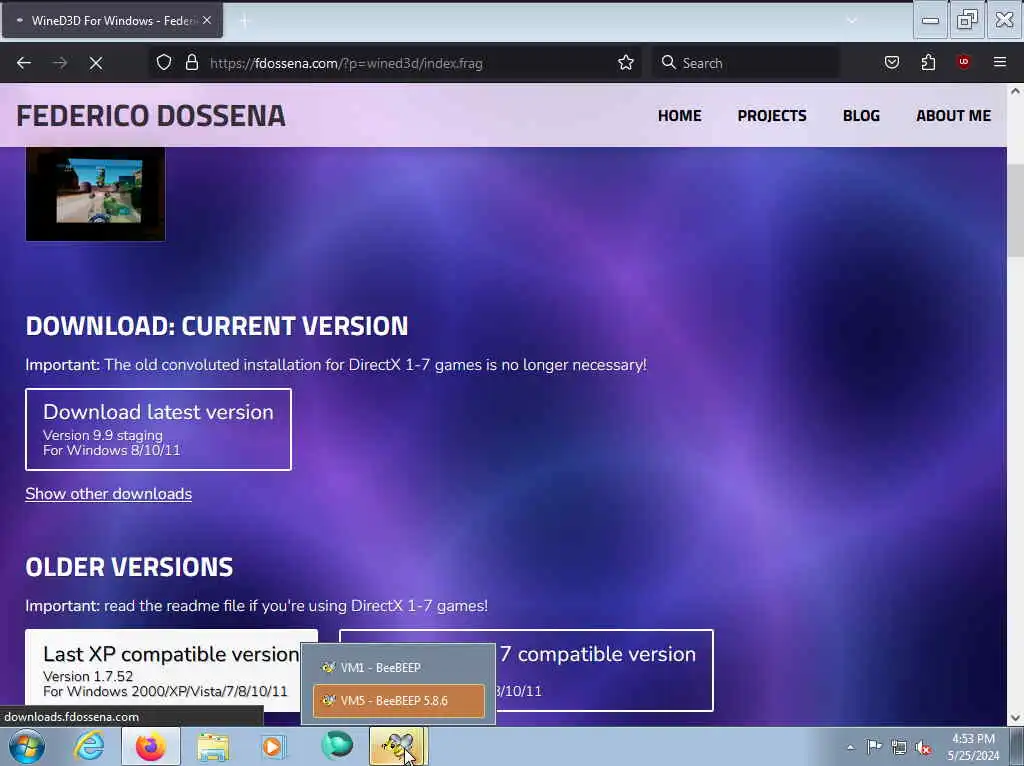The width and height of the screenshot is (1024, 766).
Task: Click the green round taskbar app icon
Action: (337, 746)
